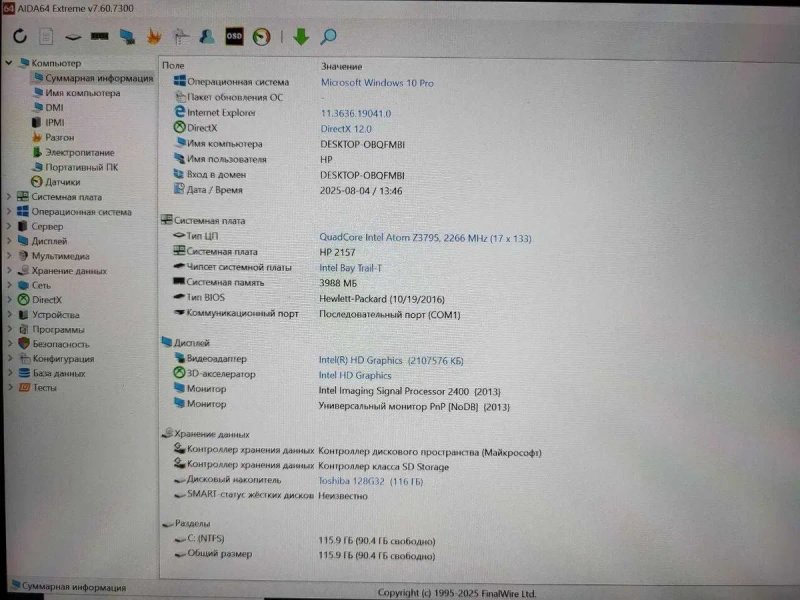Expand the Операционная система tree node

(x=9, y=211)
